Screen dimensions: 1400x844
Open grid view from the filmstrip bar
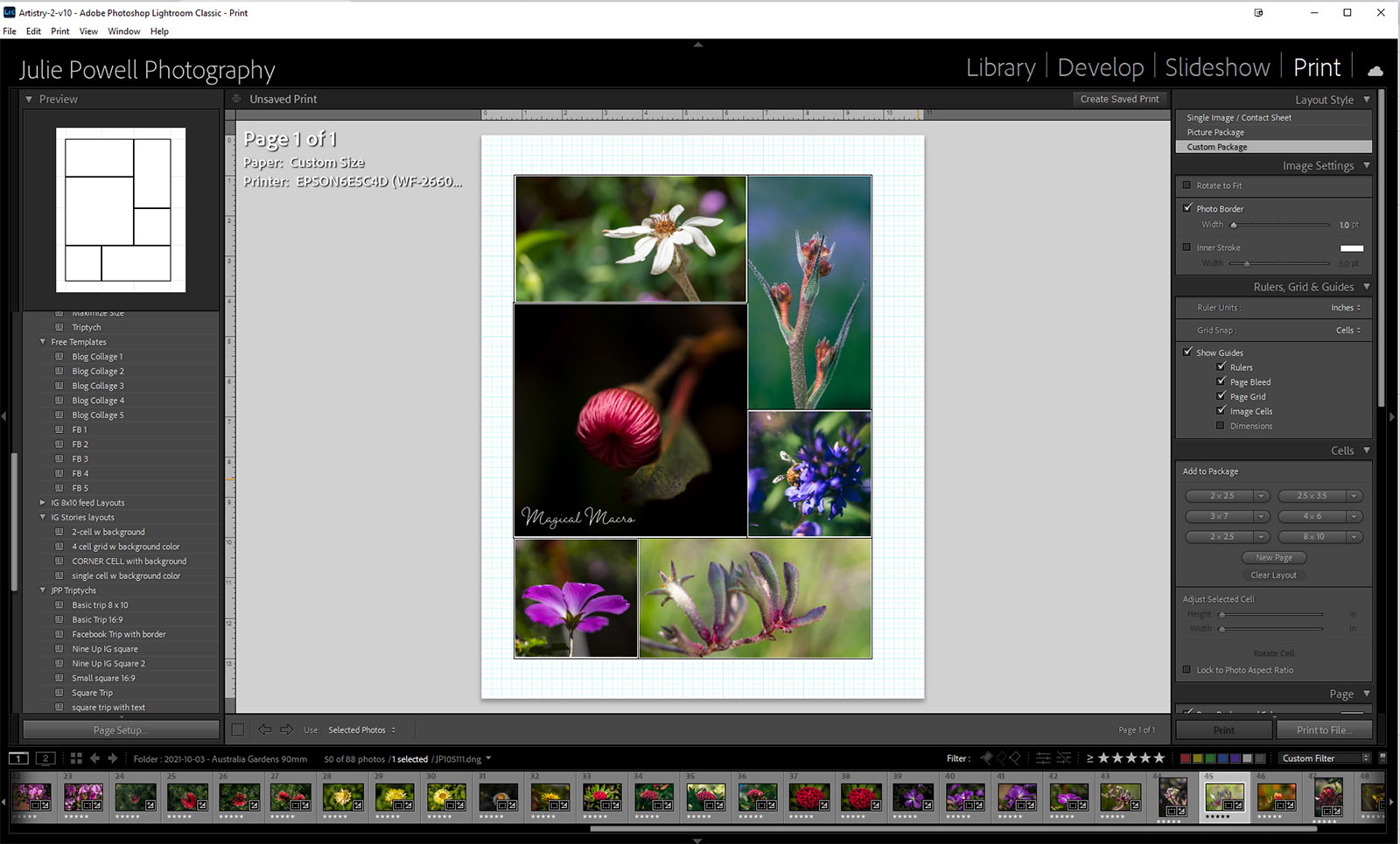76,758
